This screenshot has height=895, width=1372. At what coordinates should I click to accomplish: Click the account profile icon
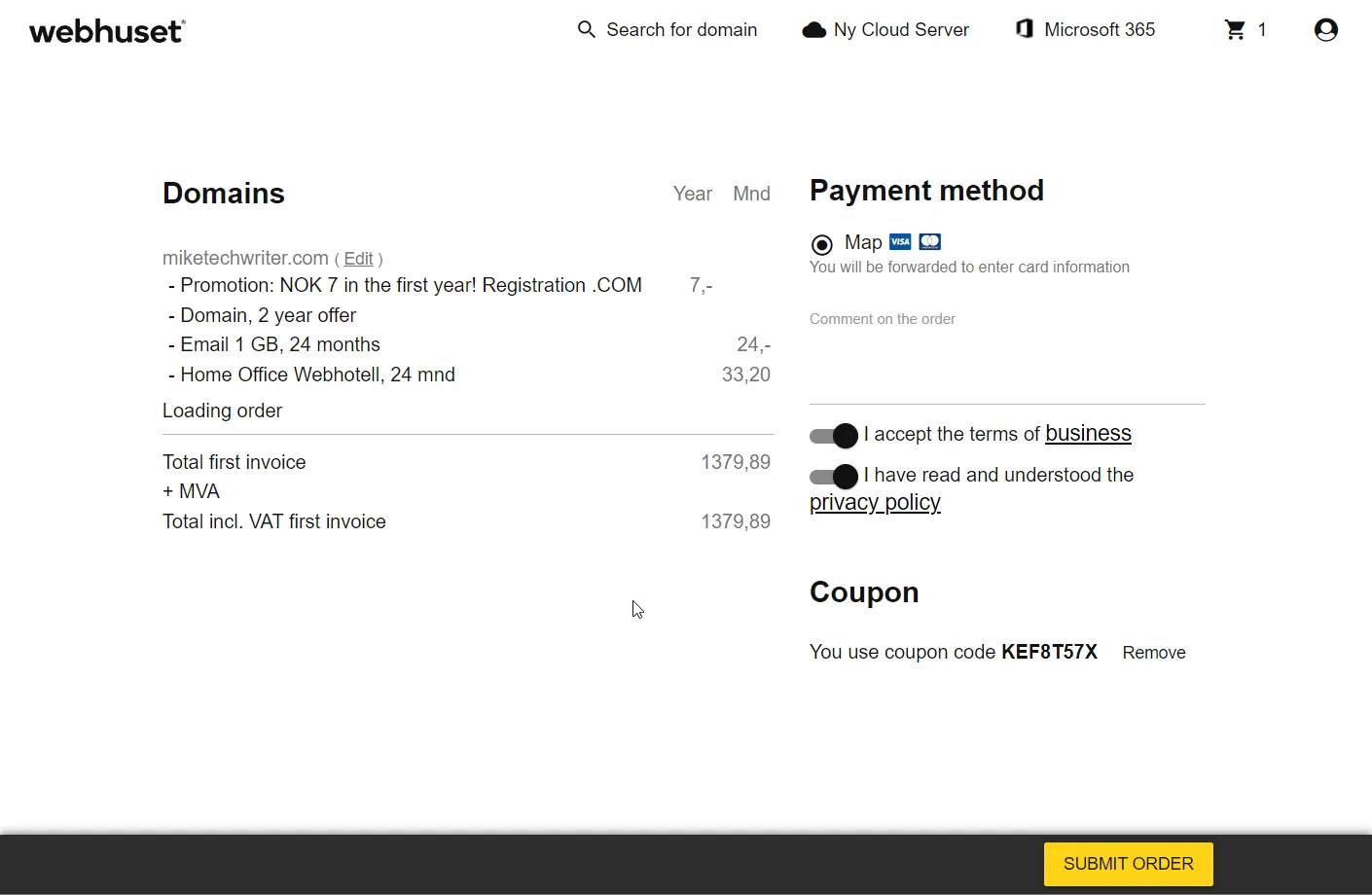[x=1325, y=30]
